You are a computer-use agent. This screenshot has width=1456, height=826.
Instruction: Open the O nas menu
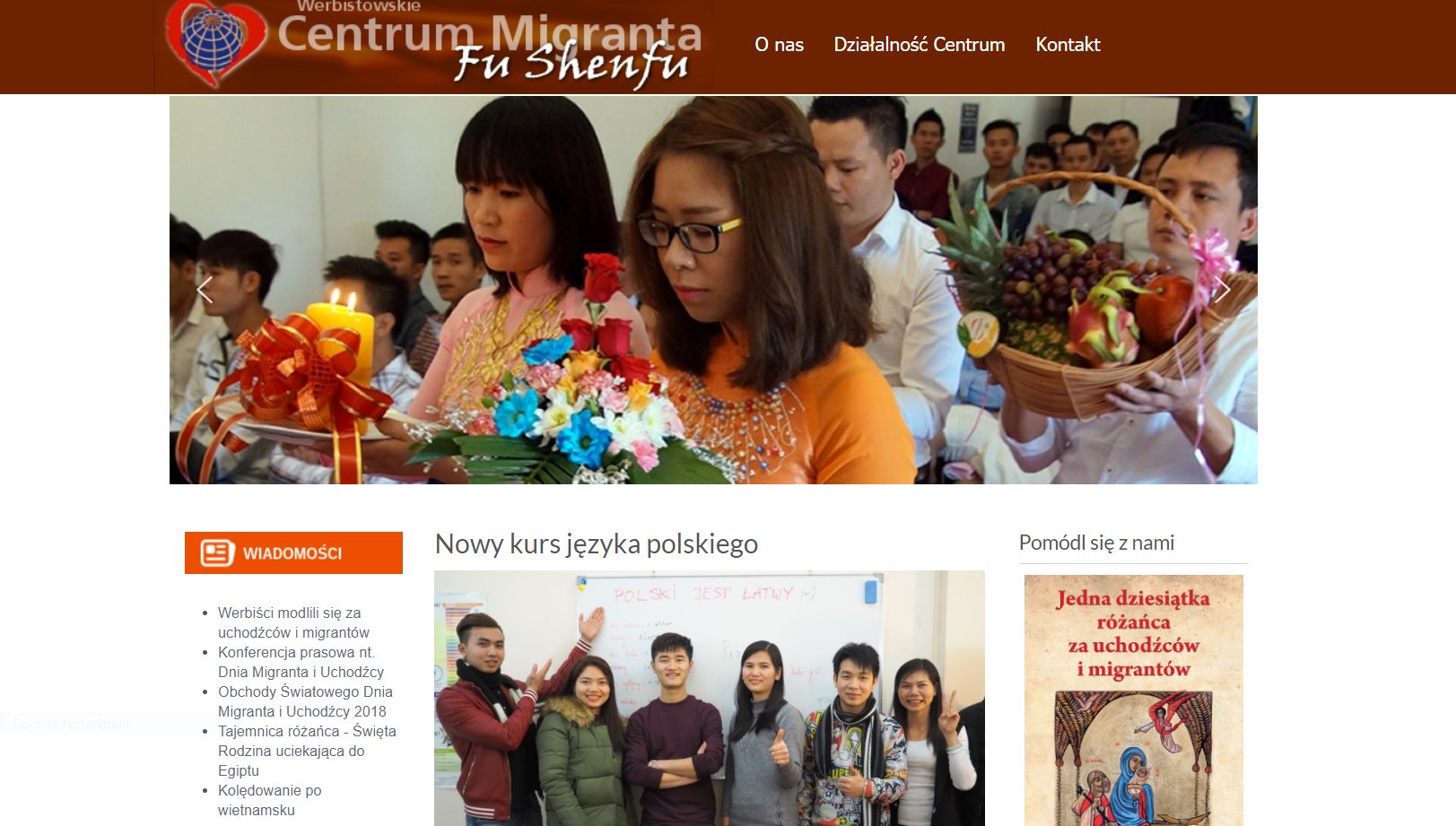coord(779,45)
